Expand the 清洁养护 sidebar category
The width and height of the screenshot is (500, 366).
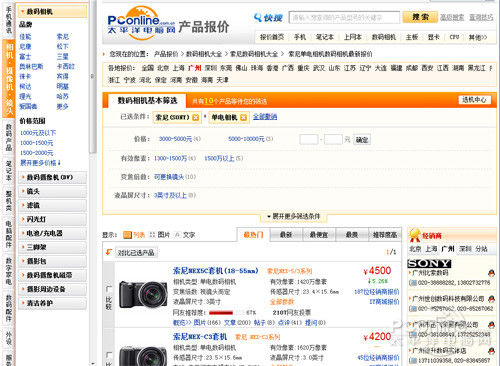[53, 303]
